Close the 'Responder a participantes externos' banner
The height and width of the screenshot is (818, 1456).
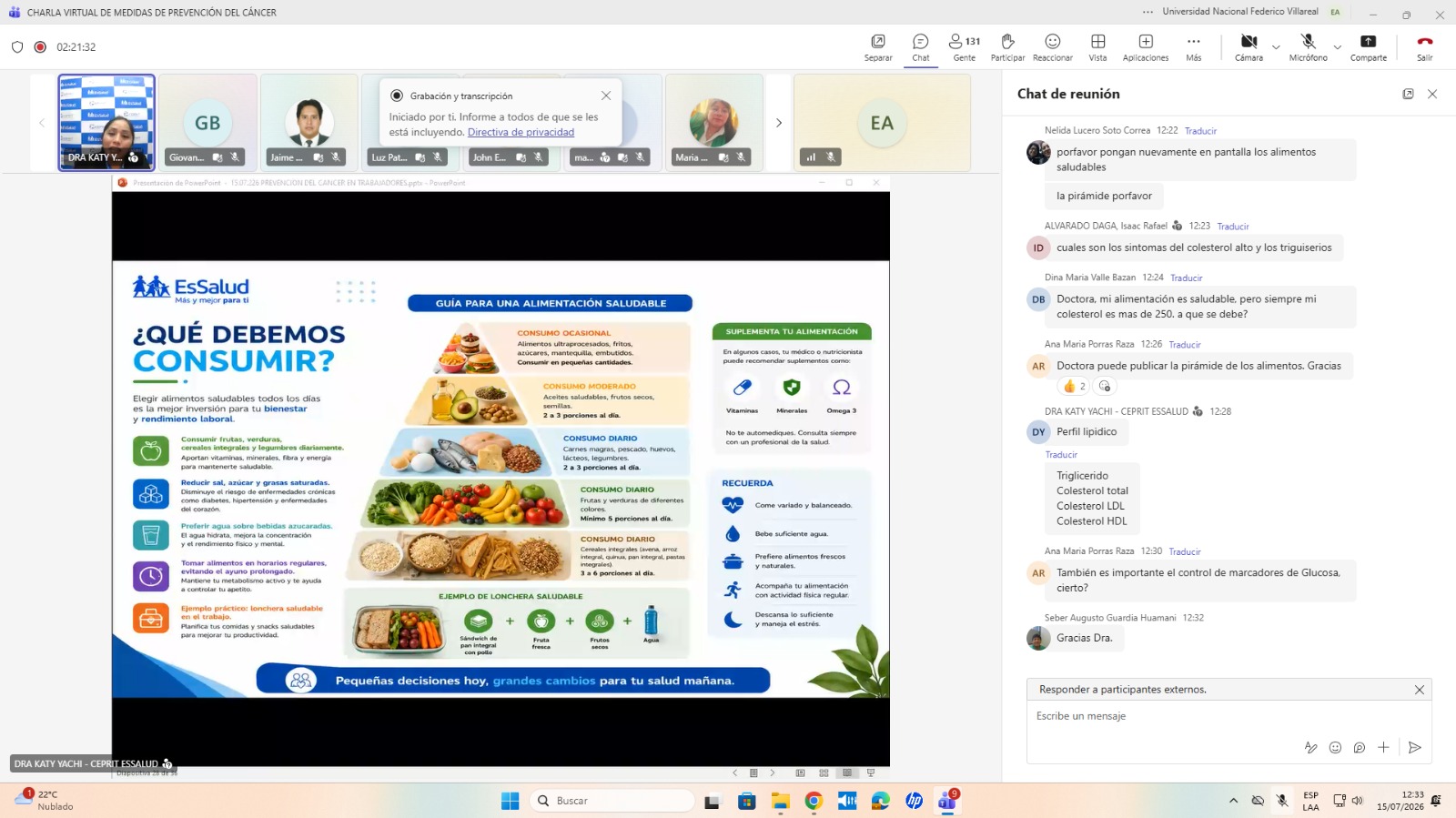1419,690
